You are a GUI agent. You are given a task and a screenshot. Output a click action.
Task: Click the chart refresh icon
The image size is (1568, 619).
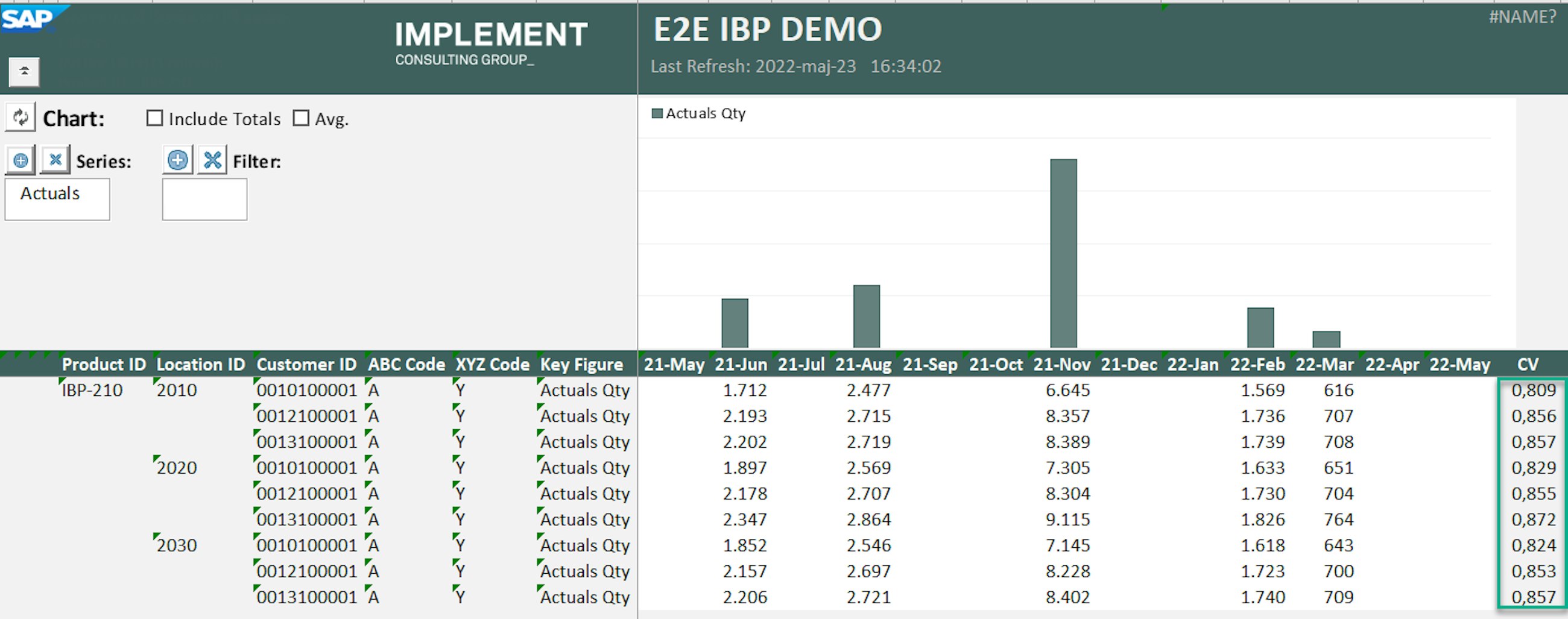click(x=21, y=118)
